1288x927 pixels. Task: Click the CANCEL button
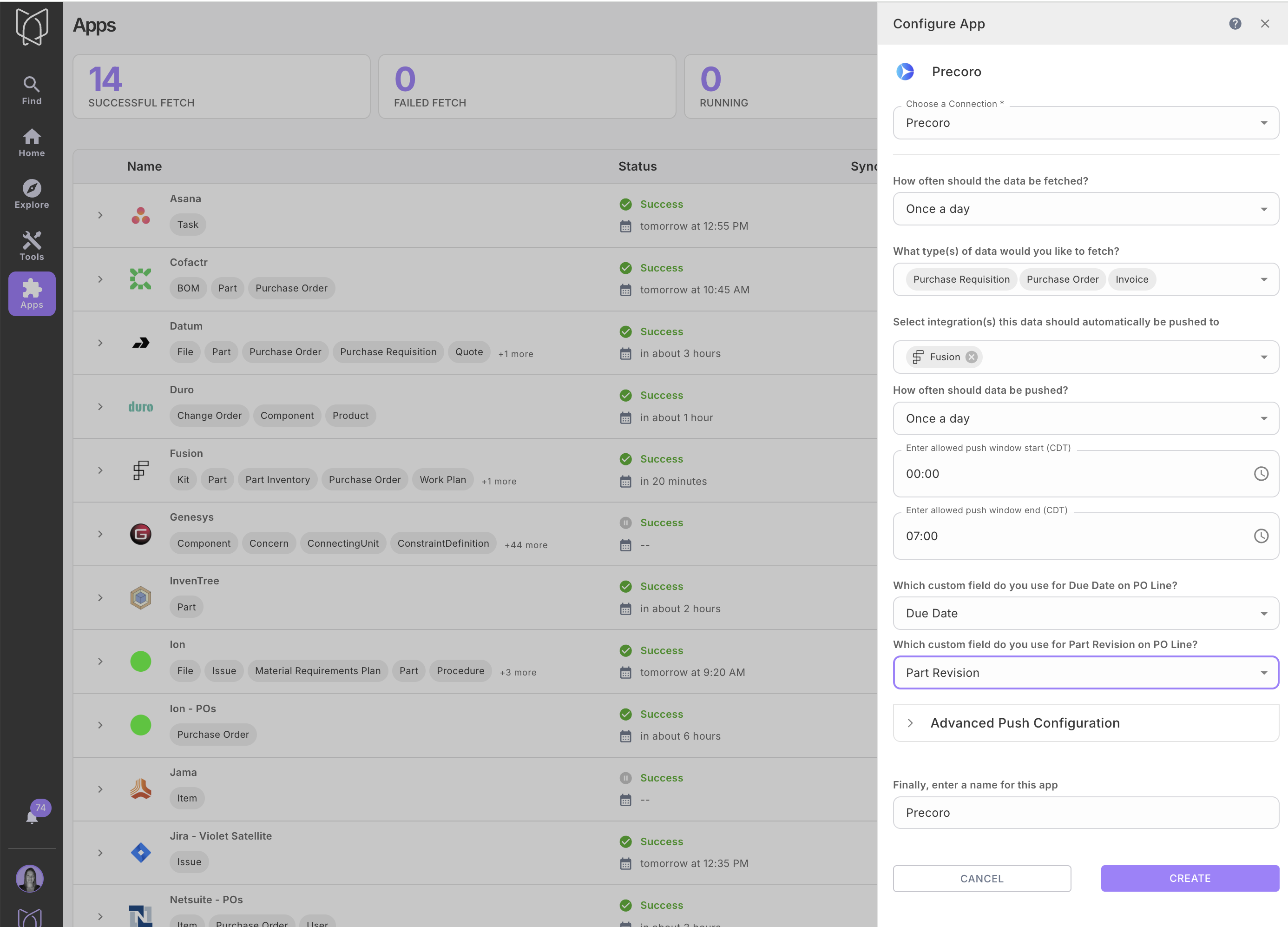point(982,878)
